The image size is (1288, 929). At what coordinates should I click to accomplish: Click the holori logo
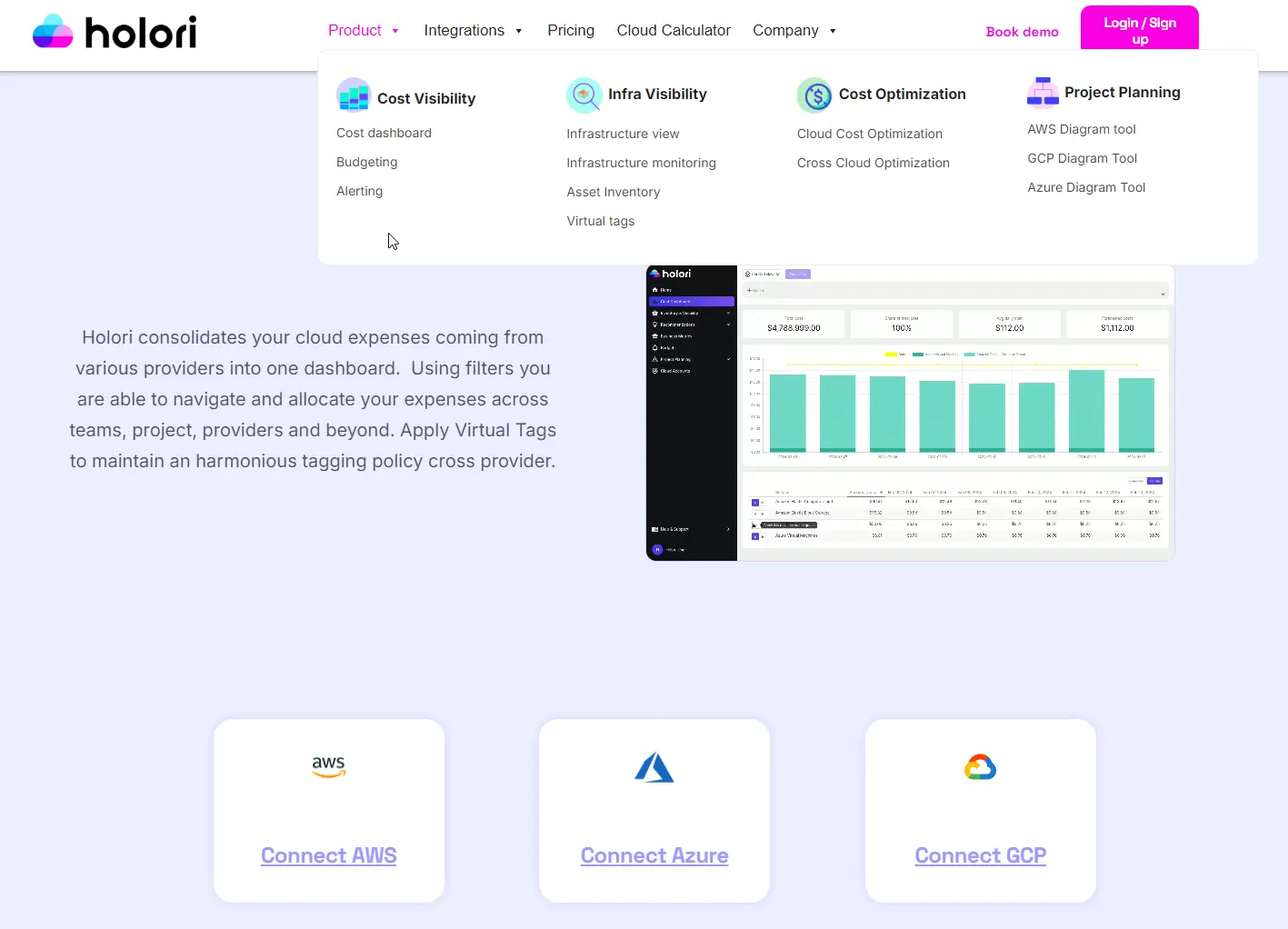[115, 32]
